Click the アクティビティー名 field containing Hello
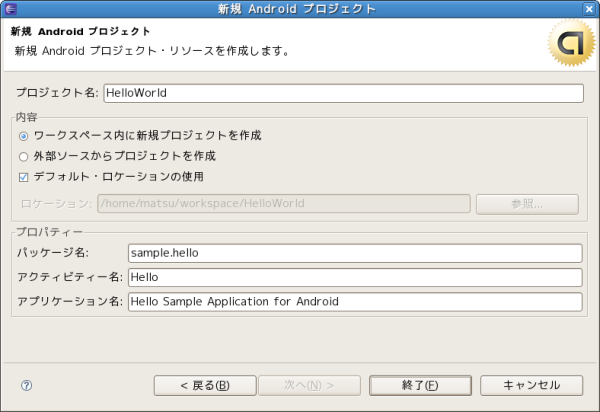This screenshot has height=412, width=600. click(355, 277)
